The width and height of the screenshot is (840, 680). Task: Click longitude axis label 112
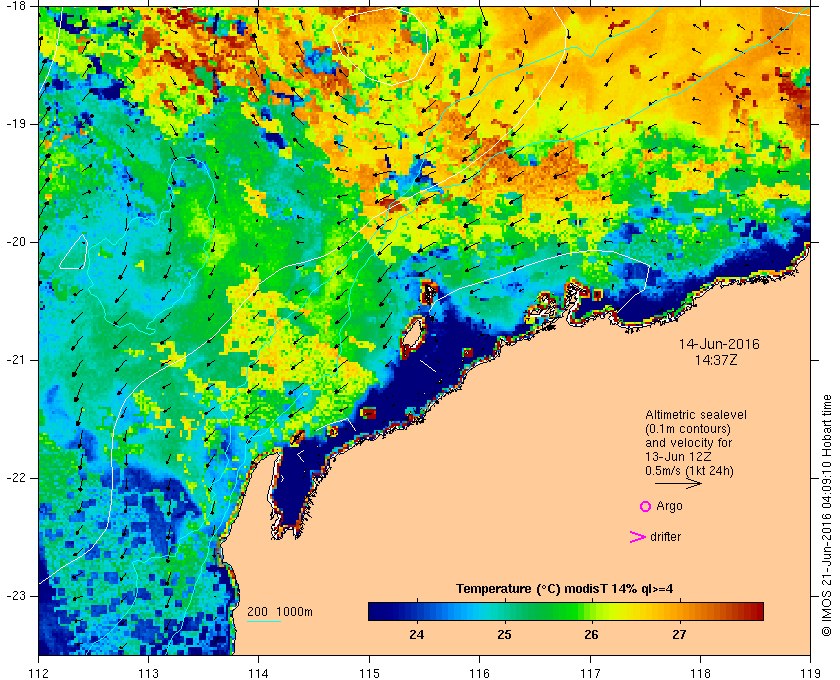pyautogui.click(x=39, y=673)
